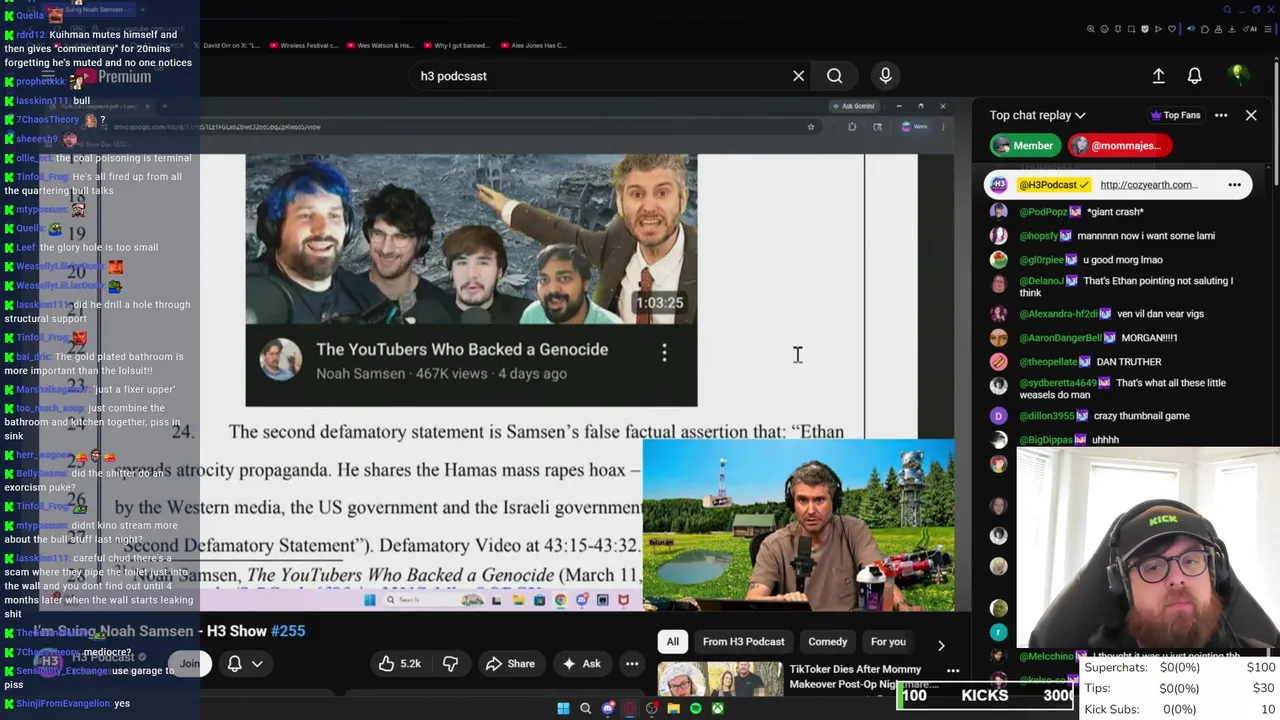Open more actions menu beside Ask
This screenshot has width=1280, height=720.
[632, 664]
